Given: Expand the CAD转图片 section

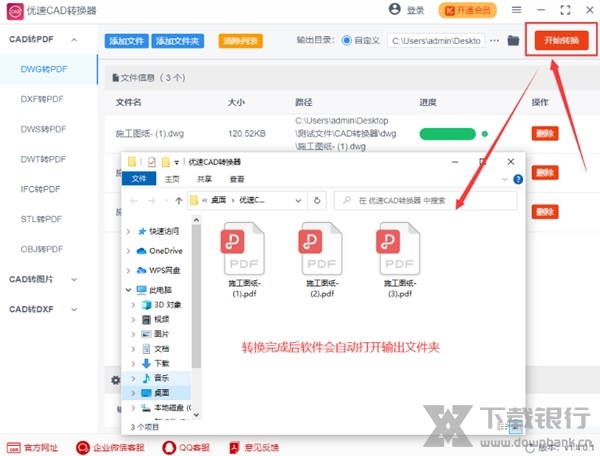Looking at the screenshot, I should 74,279.
